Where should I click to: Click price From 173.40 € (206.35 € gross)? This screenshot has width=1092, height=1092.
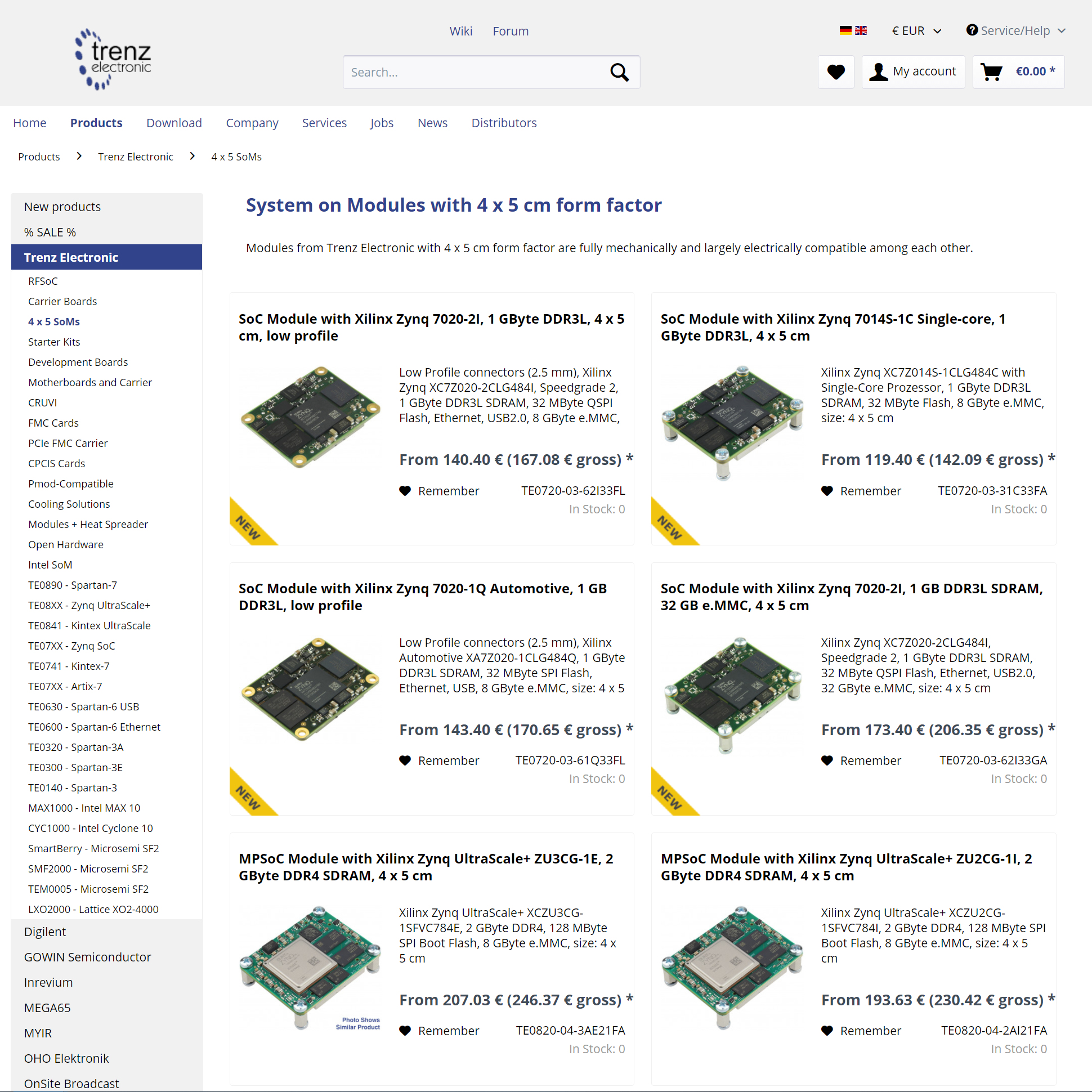click(938, 730)
